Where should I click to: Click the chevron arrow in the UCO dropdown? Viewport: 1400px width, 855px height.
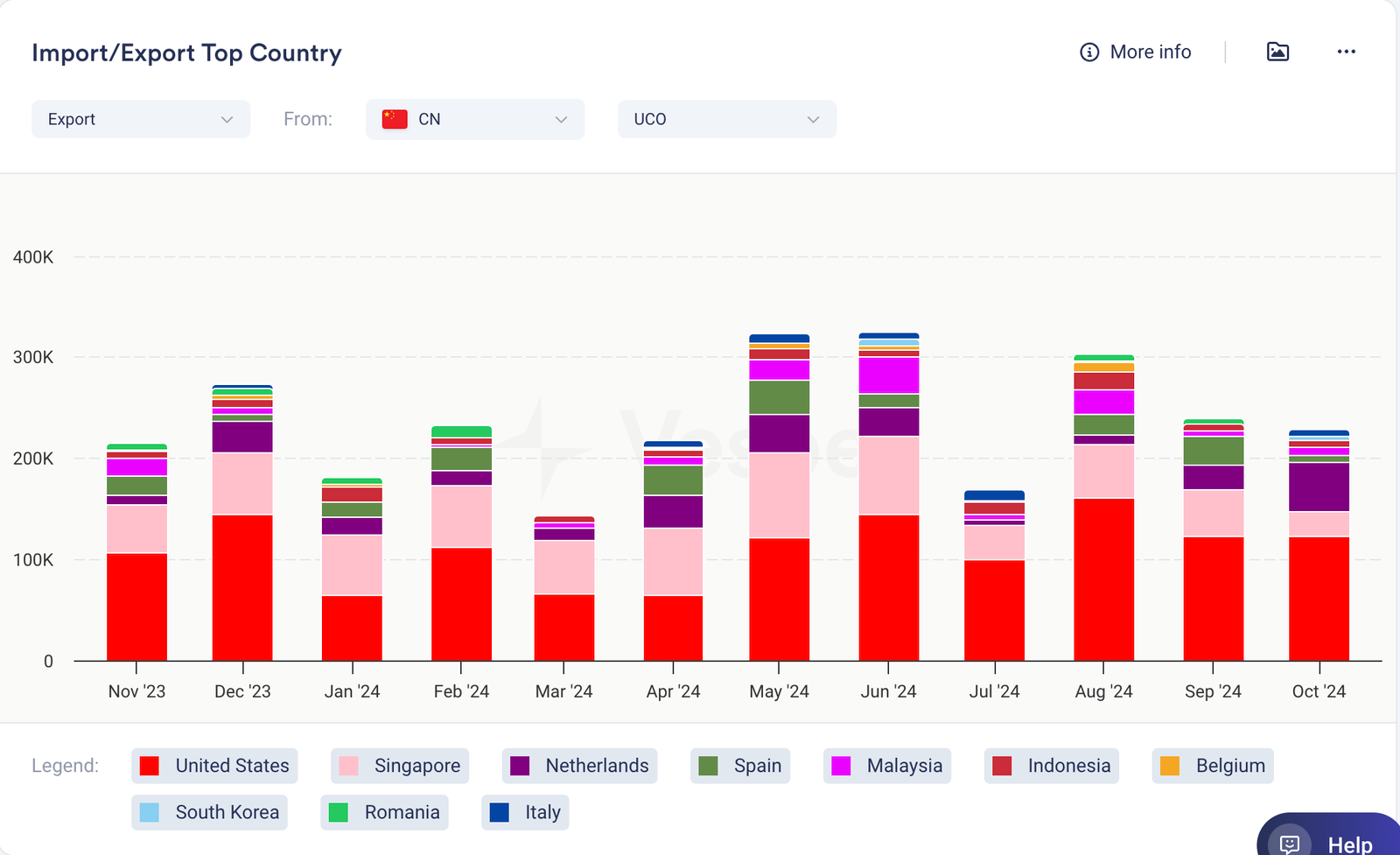pos(813,120)
